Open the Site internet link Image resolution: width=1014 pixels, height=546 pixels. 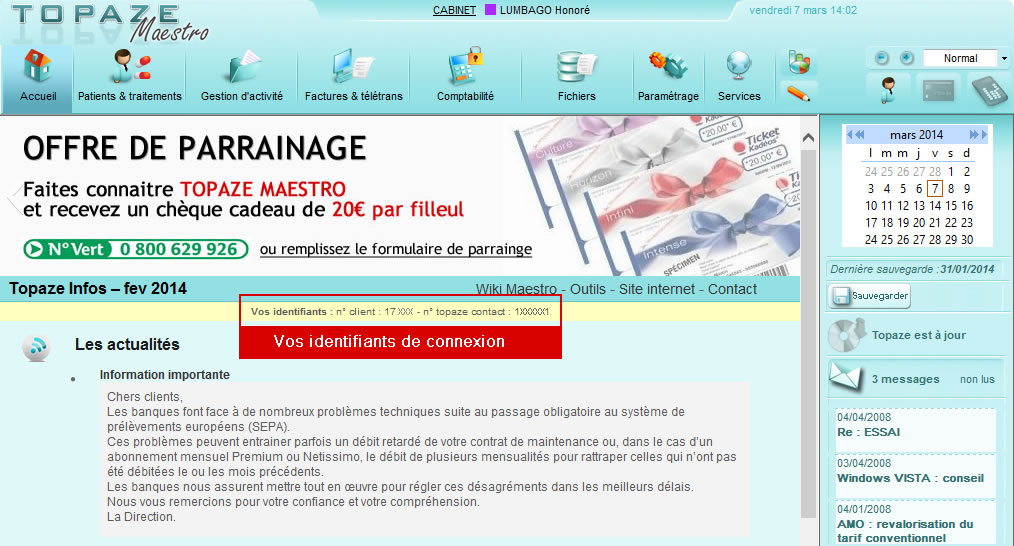(x=656, y=289)
